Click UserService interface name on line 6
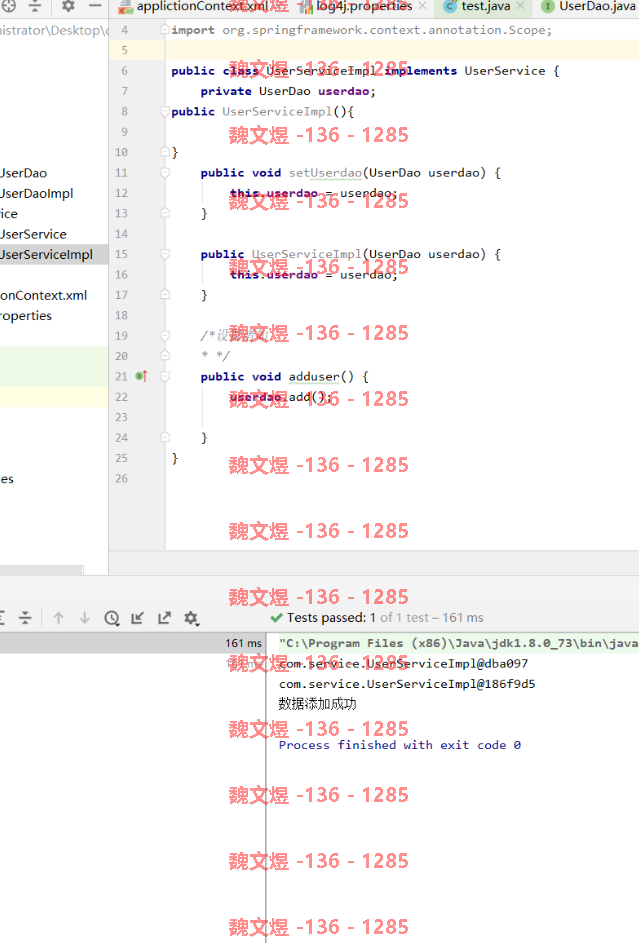Image resolution: width=639 pixels, height=943 pixels. click(x=505, y=70)
